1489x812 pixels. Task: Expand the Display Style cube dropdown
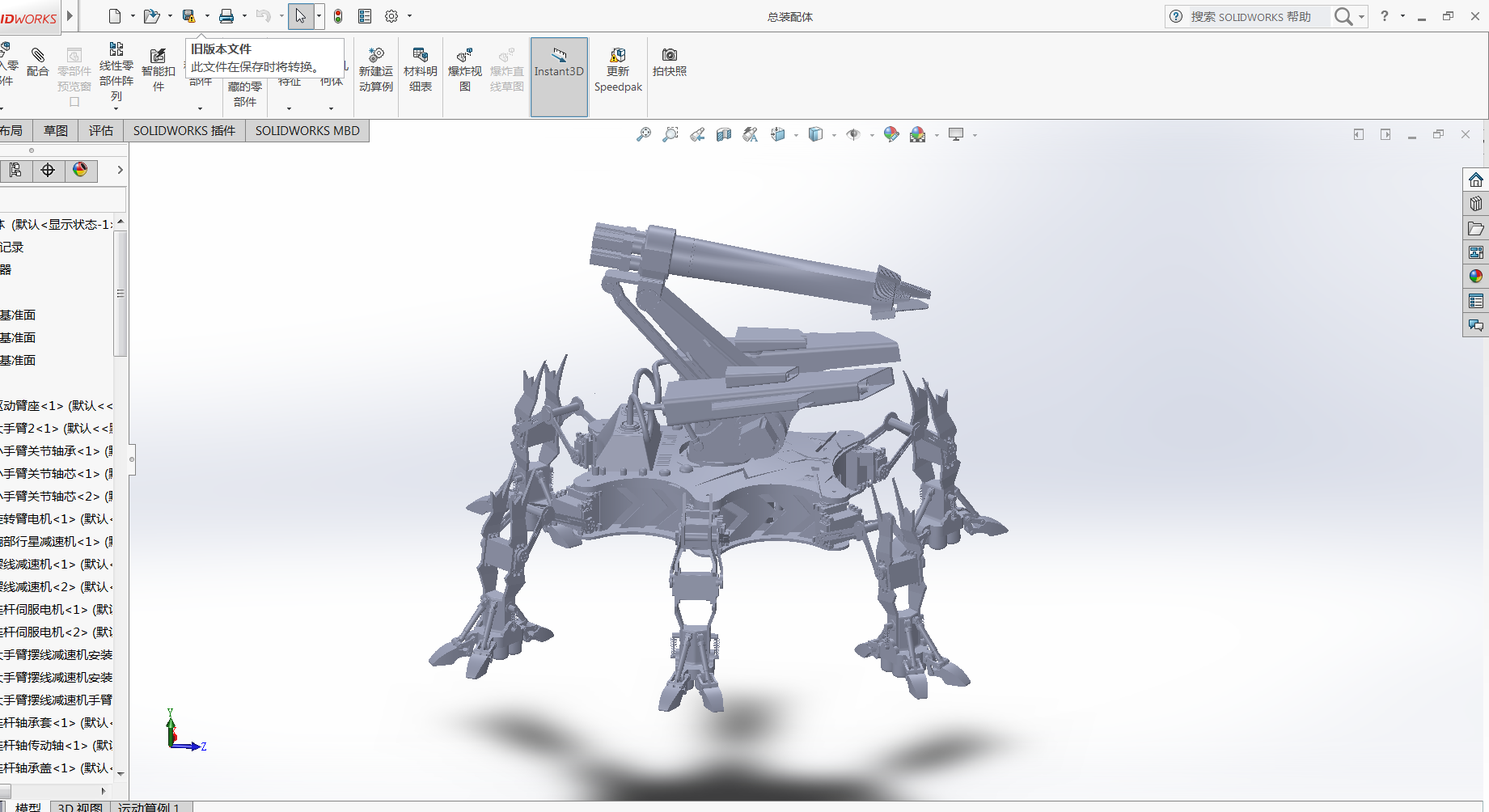(x=834, y=135)
